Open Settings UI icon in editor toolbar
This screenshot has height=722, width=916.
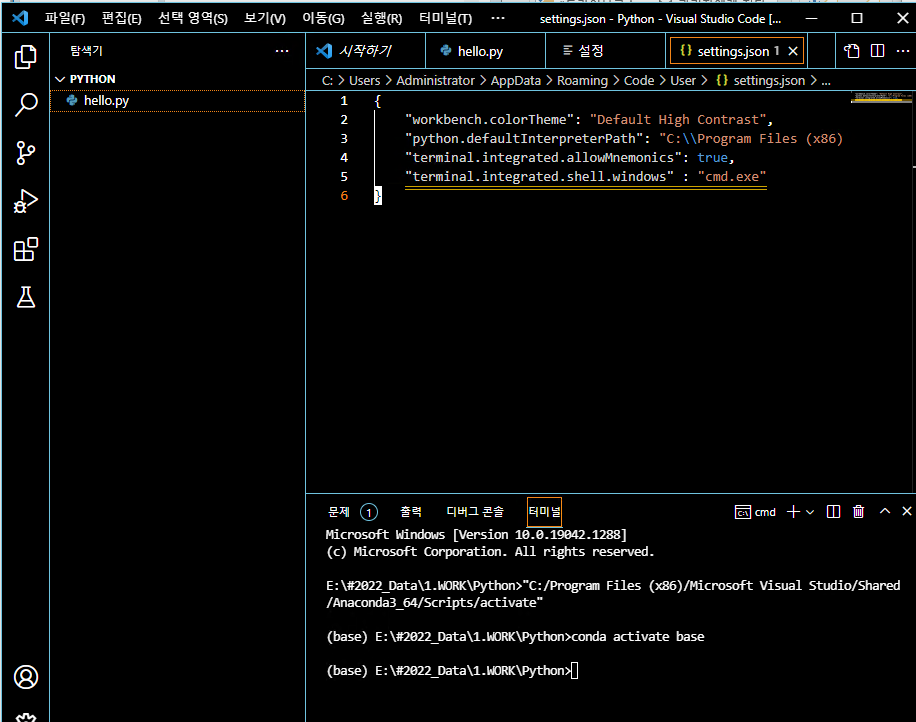[852, 51]
